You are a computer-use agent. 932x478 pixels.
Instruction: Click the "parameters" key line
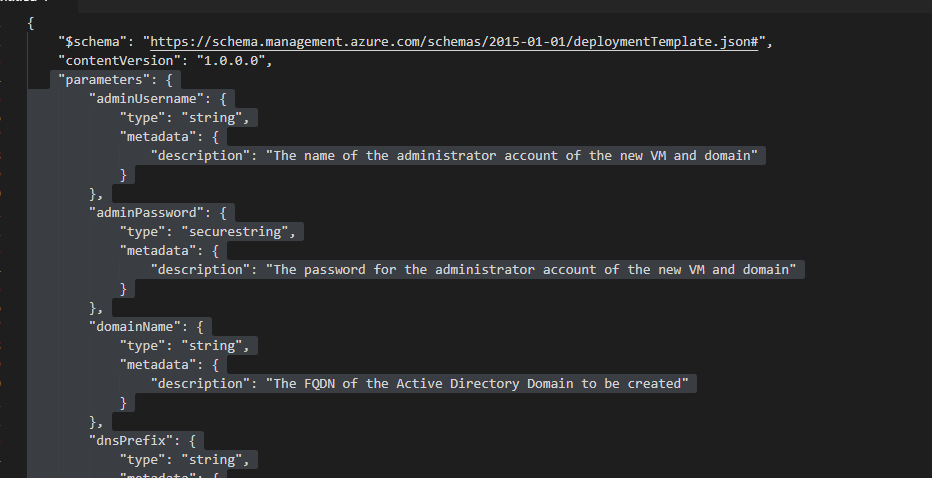point(115,80)
